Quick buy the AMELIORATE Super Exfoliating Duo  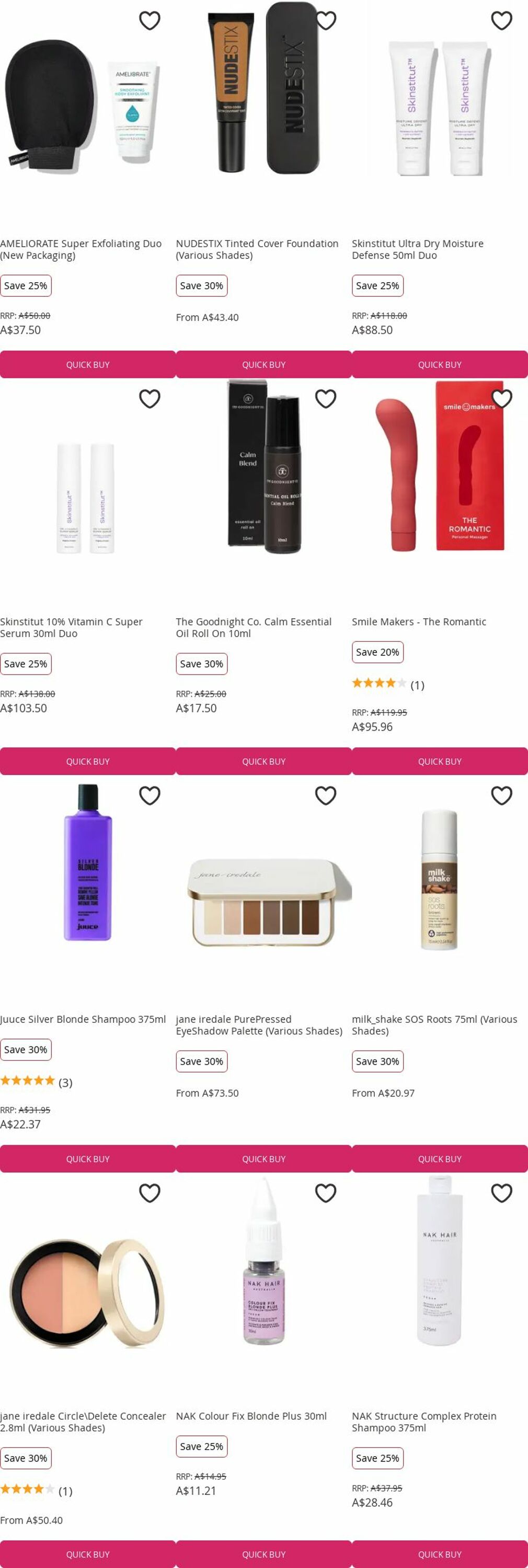click(88, 365)
